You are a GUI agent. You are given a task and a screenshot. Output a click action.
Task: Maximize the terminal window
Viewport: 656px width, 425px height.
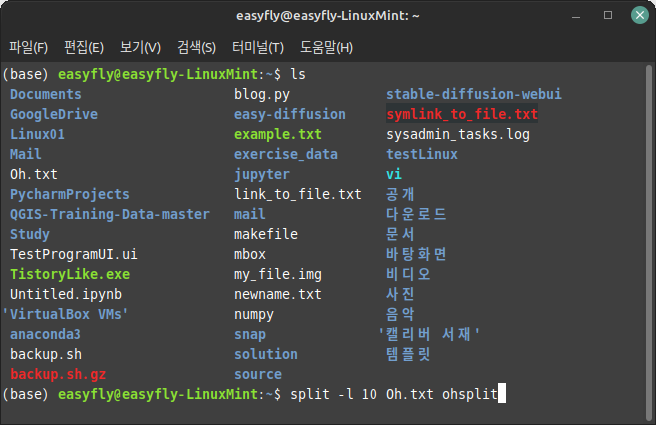point(608,15)
